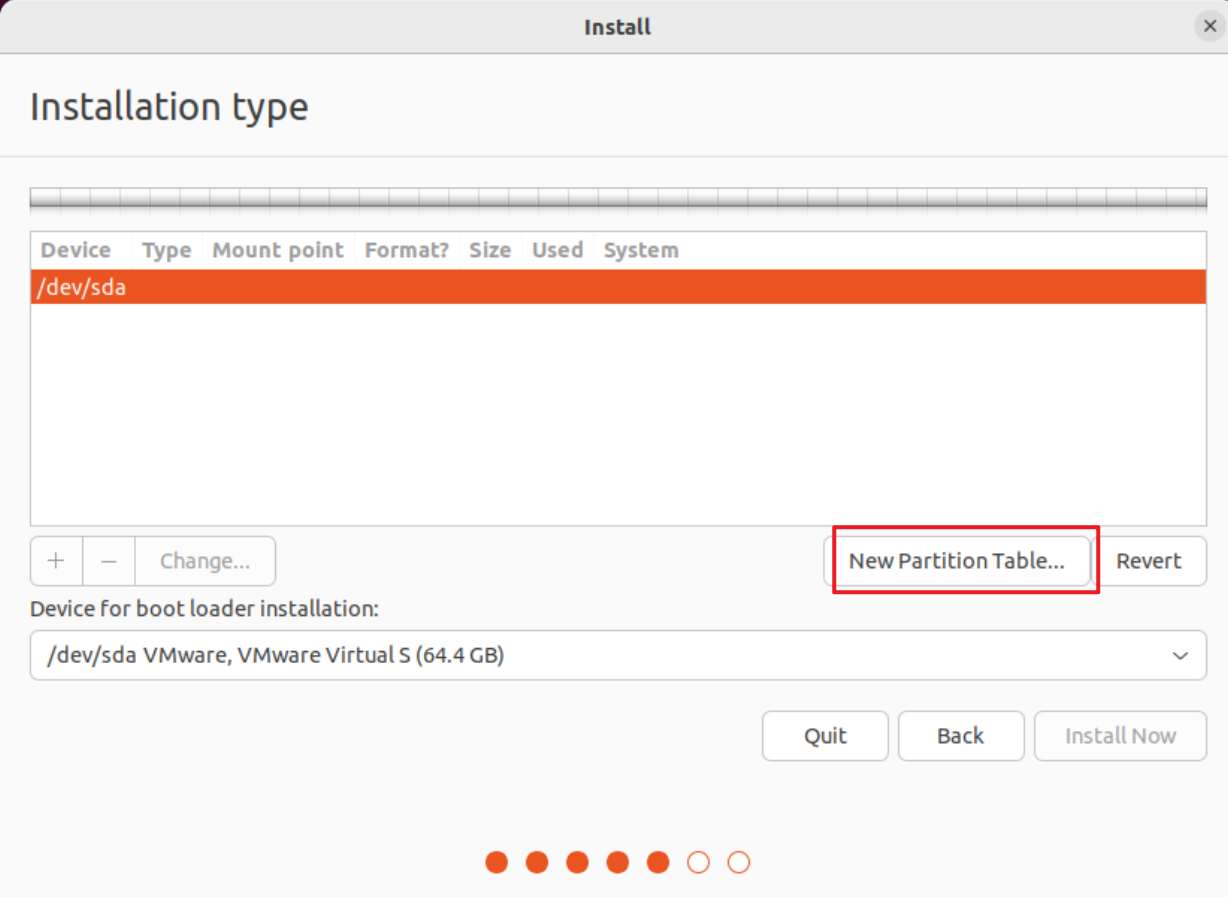Click the Install Now button
The height and width of the screenshot is (897, 1228).
point(1119,736)
